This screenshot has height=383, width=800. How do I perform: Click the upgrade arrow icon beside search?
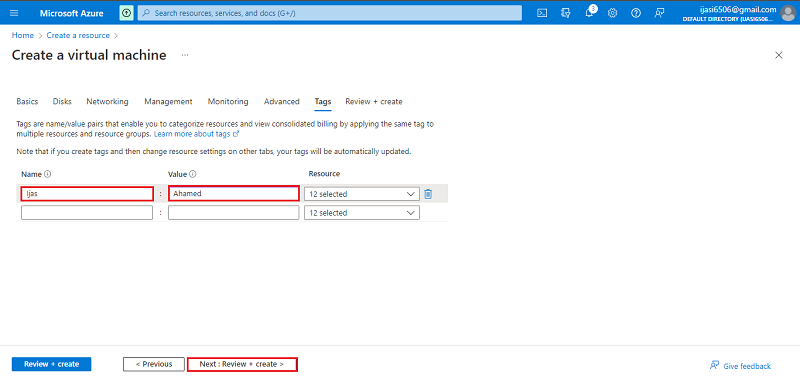[x=126, y=13]
